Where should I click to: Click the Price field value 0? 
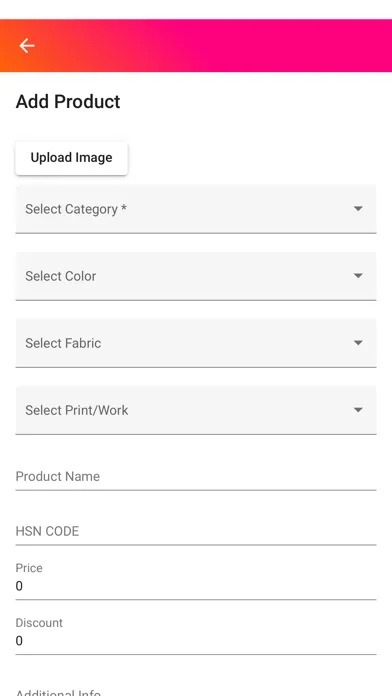(19, 586)
